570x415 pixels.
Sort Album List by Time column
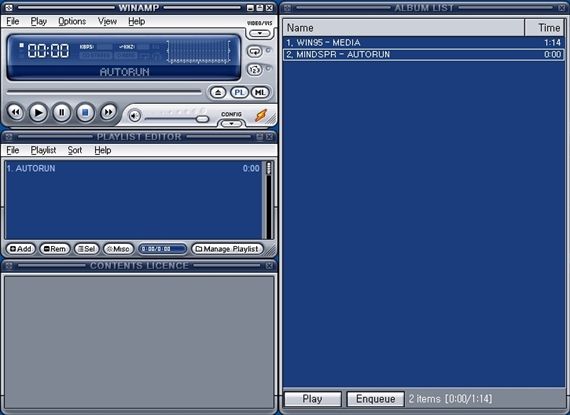click(x=545, y=28)
